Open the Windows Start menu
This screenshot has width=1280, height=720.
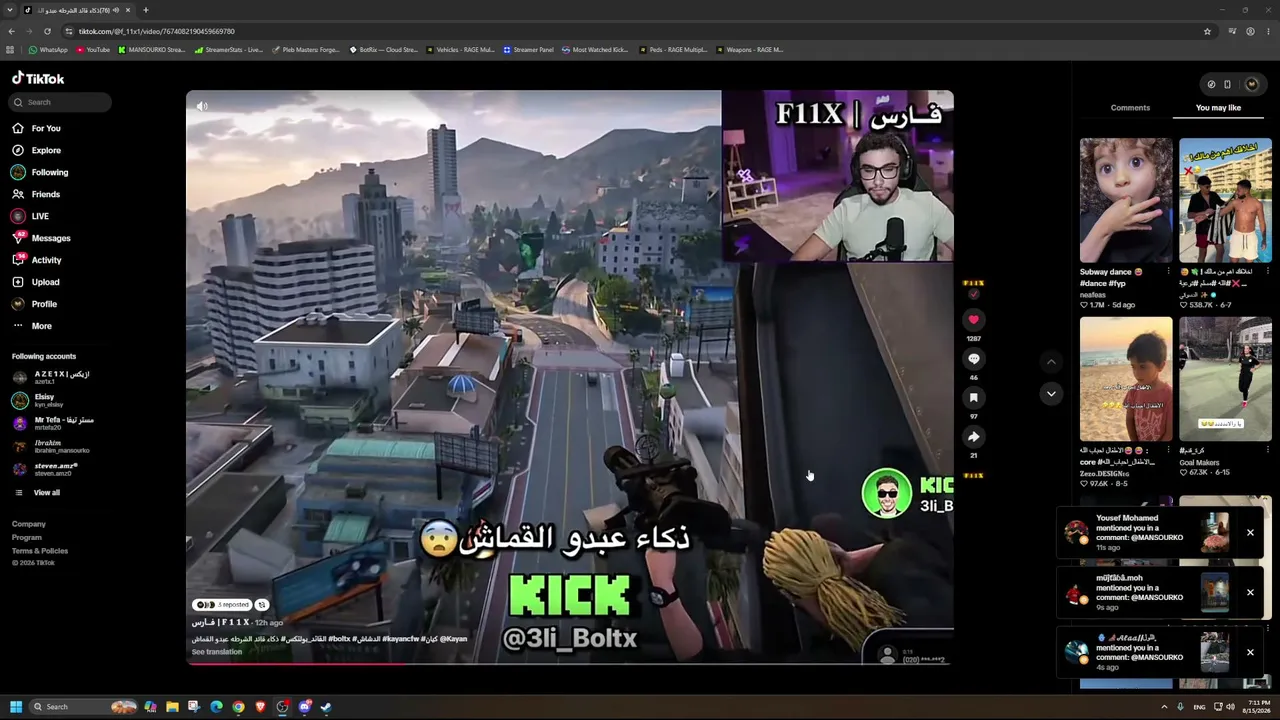click(15, 707)
